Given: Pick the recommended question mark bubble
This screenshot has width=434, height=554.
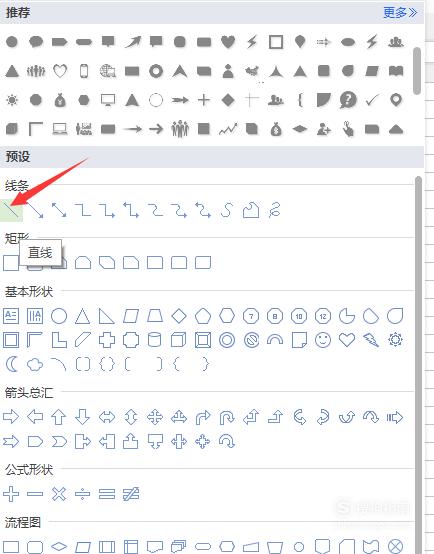Looking at the screenshot, I should (x=348, y=100).
